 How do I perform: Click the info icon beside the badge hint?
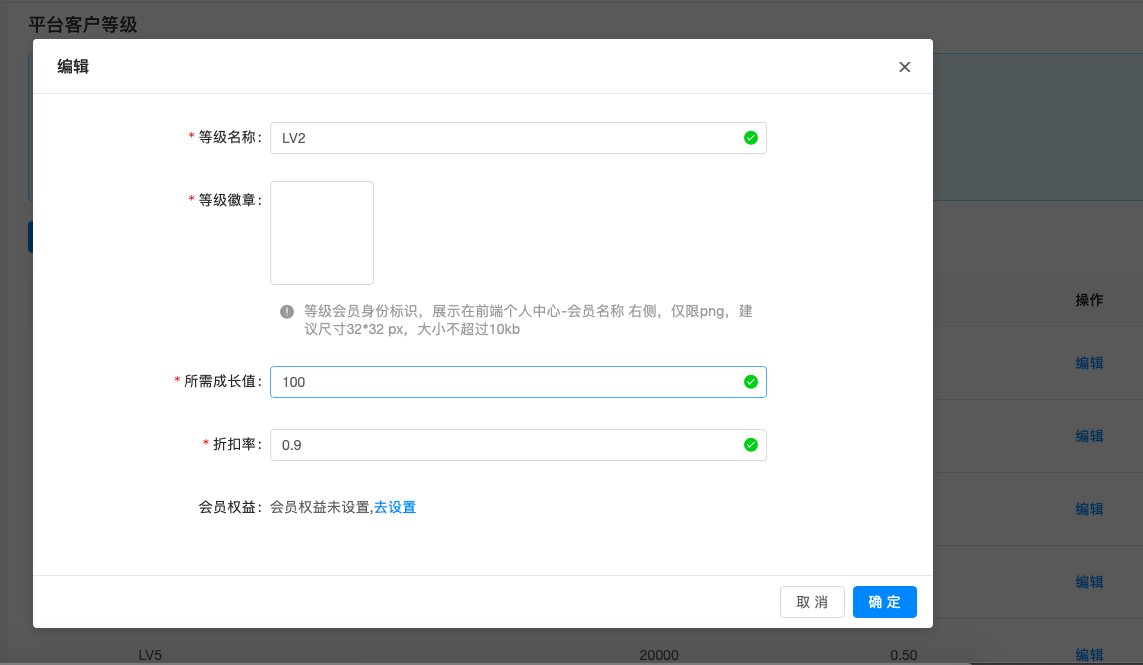(x=287, y=312)
